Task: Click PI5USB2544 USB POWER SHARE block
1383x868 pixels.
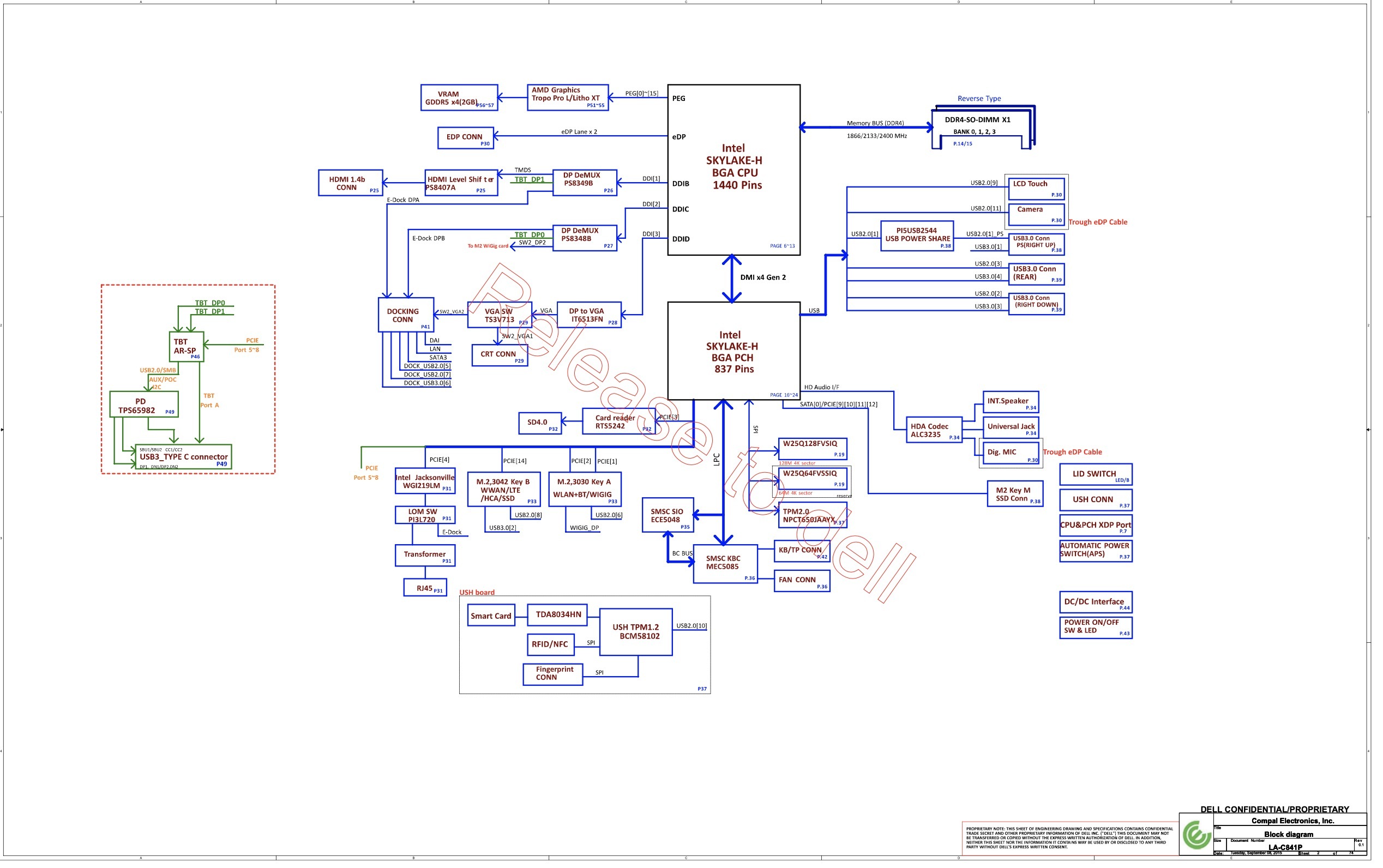Action: click(x=917, y=236)
